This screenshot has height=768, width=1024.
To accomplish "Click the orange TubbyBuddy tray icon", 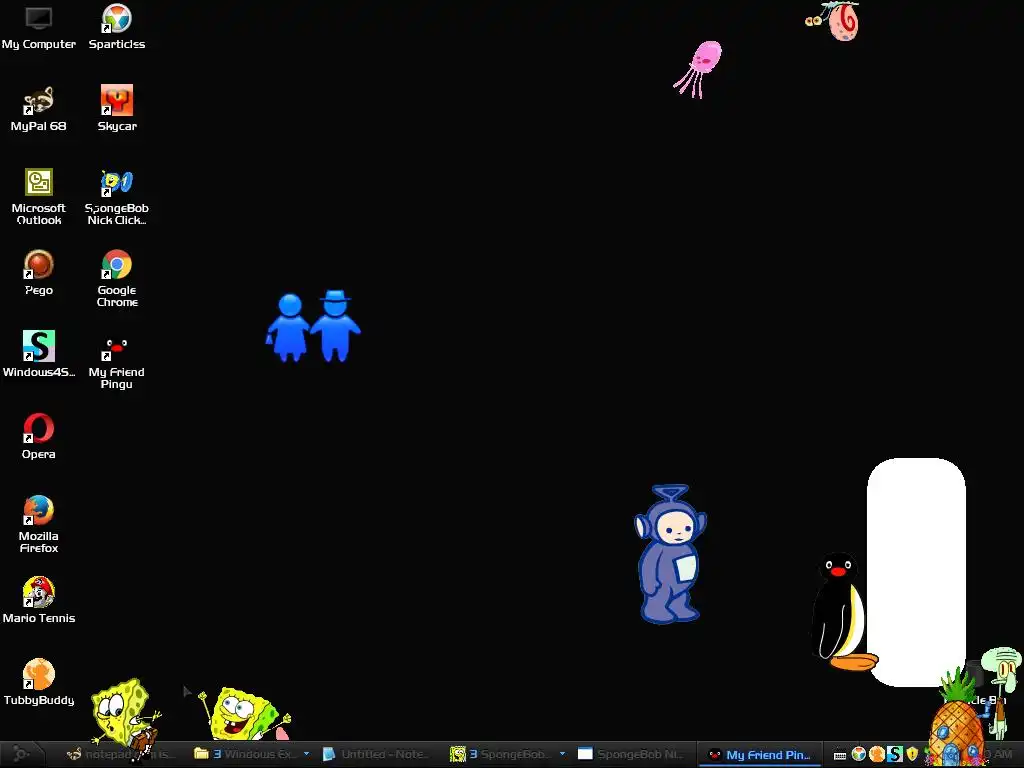I will 877,754.
